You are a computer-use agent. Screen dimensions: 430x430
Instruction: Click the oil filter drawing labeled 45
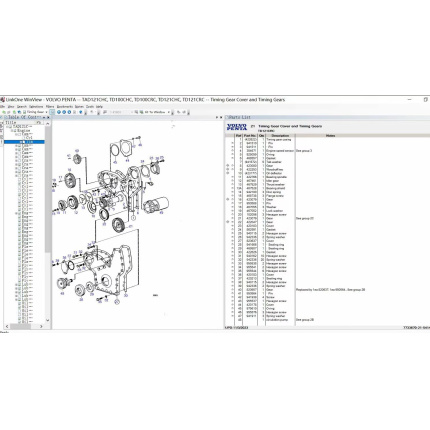[x=156, y=204]
